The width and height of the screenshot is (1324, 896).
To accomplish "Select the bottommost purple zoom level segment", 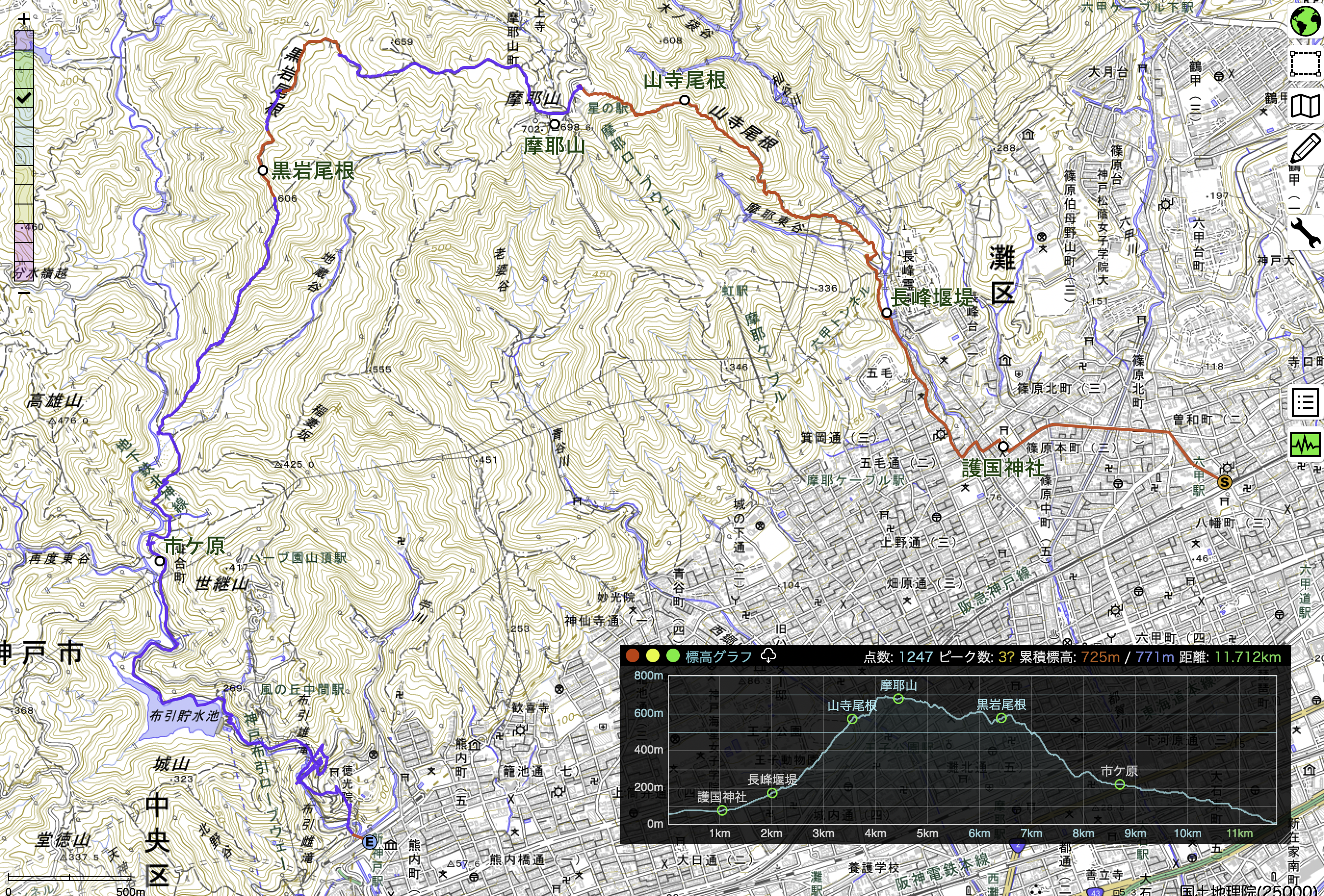I will 24,271.
